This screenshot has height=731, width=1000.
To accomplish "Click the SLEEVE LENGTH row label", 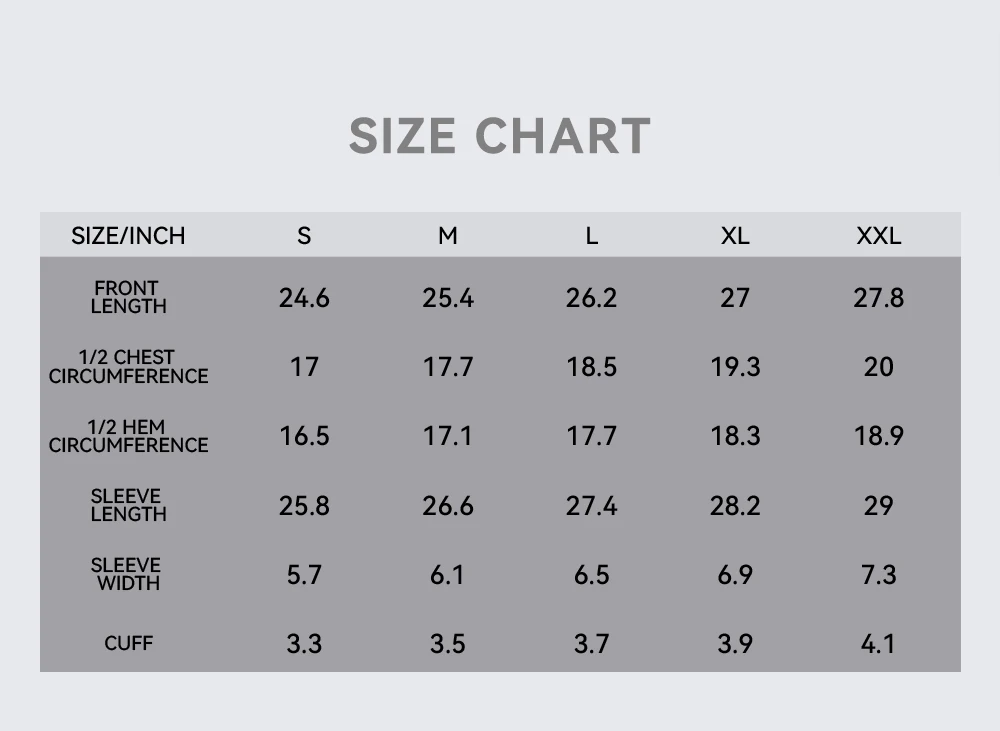I will (128, 505).
